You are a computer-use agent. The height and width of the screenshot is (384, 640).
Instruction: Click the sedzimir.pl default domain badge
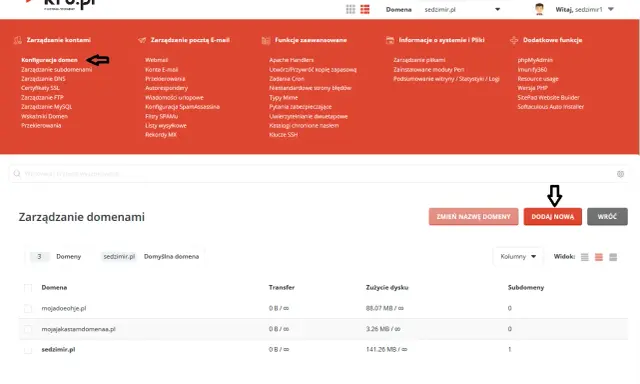tap(119, 257)
